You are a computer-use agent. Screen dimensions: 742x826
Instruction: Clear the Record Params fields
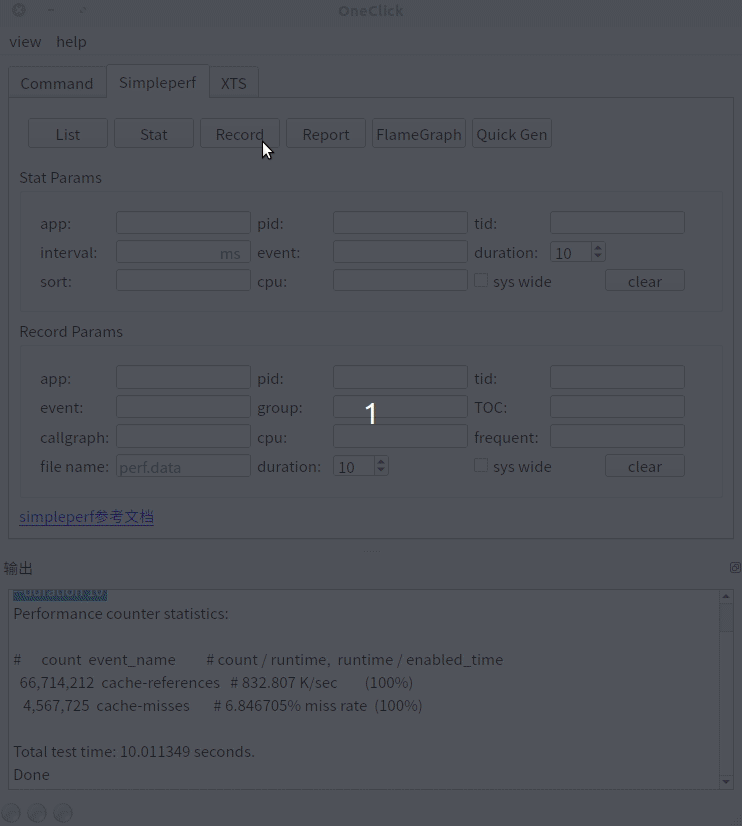(x=644, y=465)
